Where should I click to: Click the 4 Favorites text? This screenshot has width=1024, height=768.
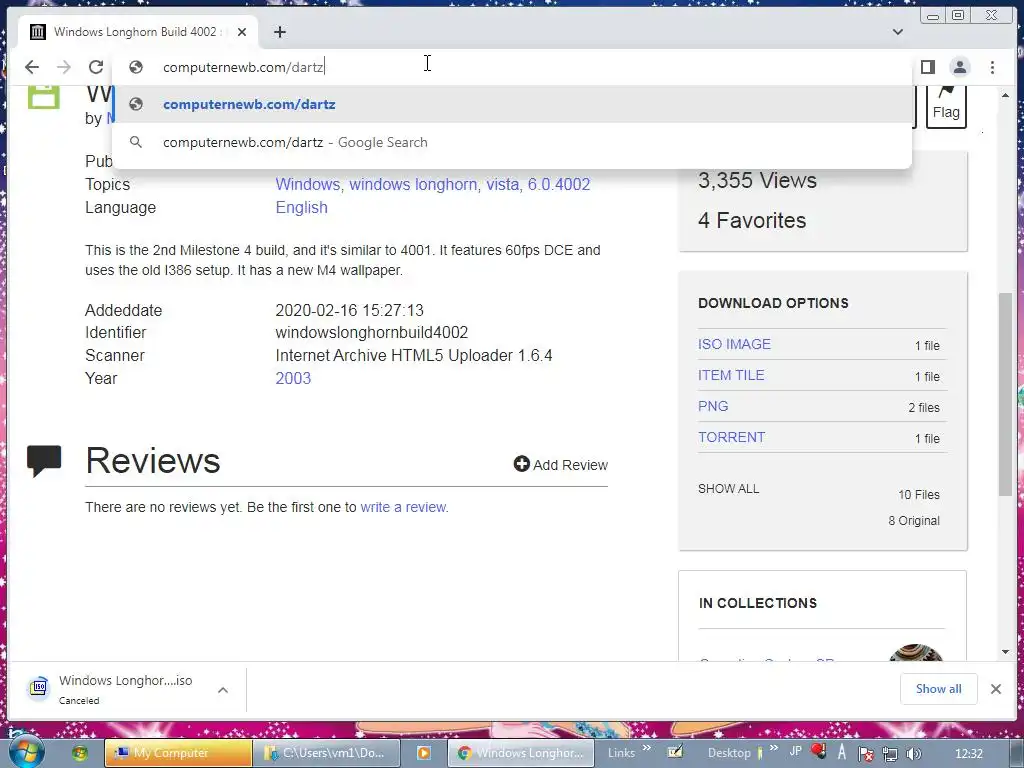752,221
